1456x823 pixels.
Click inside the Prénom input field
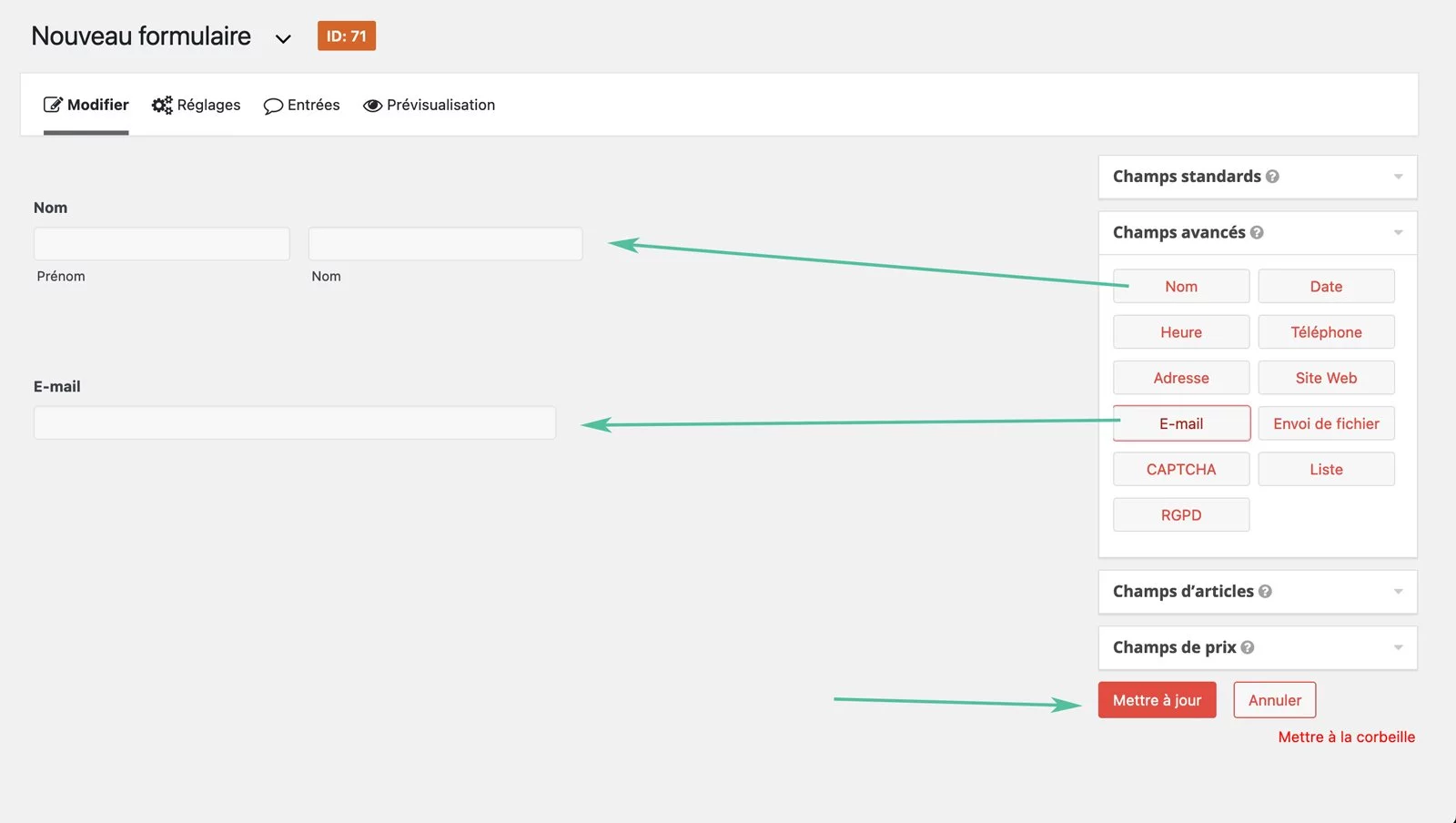pos(161,243)
